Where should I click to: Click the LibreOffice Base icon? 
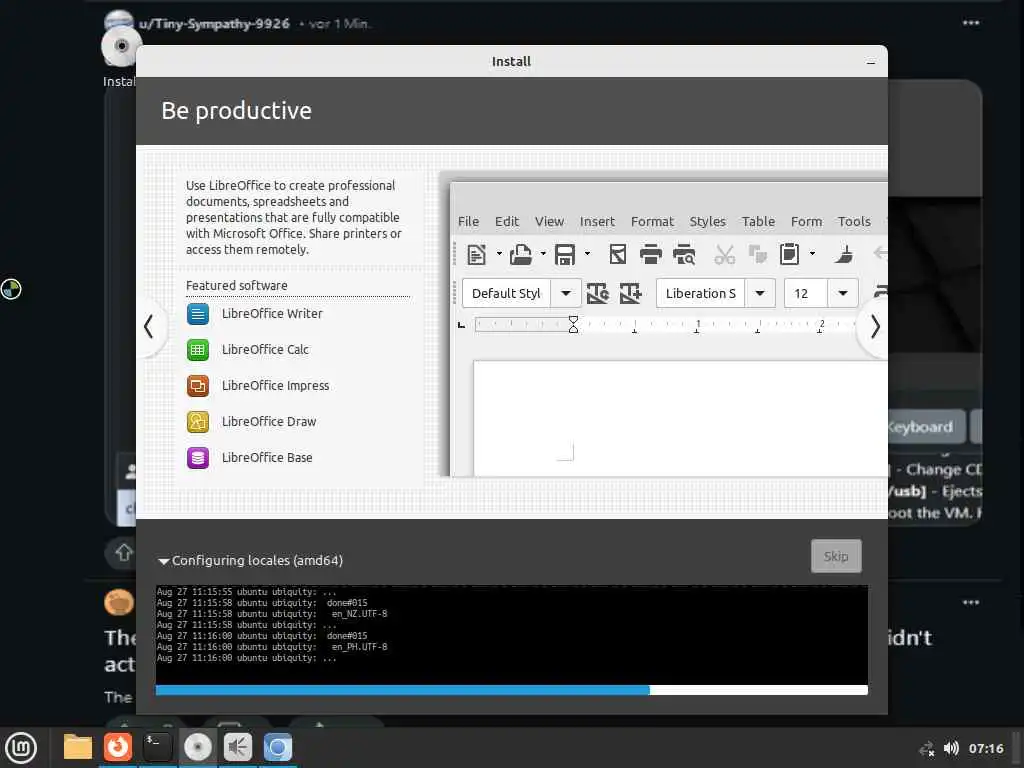(198, 458)
